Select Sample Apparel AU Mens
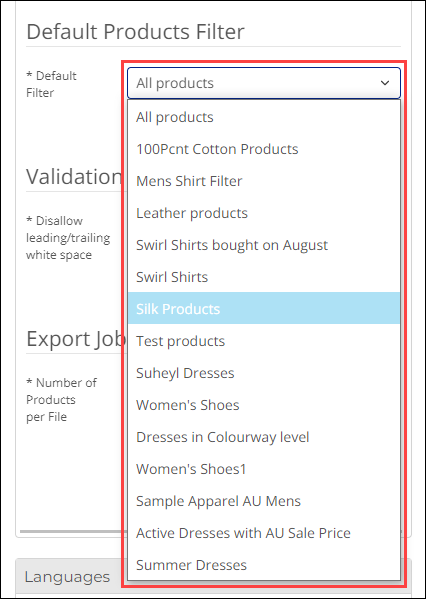The height and width of the screenshot is (599, 426). (264, 501)
